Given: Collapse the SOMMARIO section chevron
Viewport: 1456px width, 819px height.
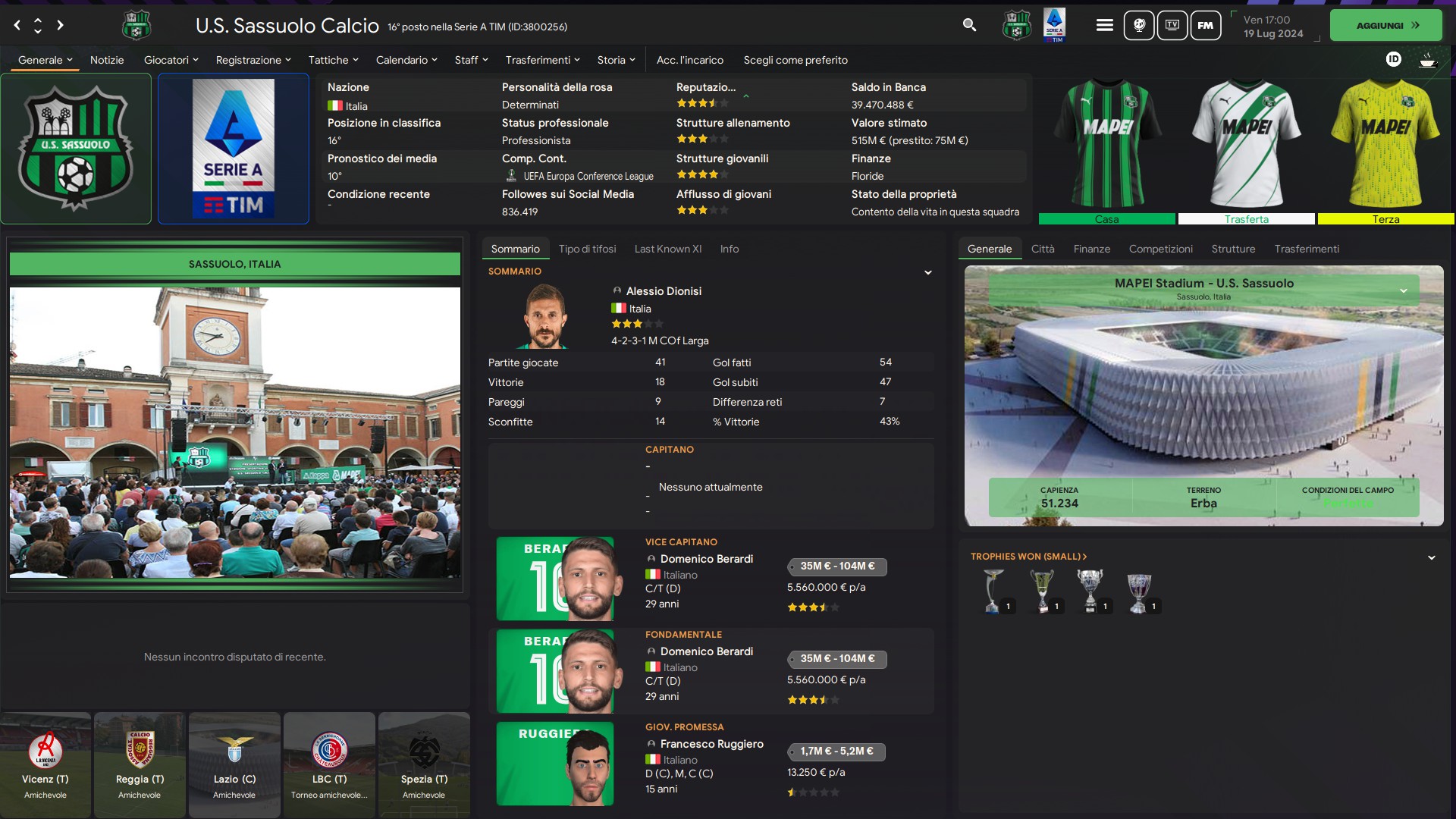Looking at the screenshot, I should click(x=927, y=272).
